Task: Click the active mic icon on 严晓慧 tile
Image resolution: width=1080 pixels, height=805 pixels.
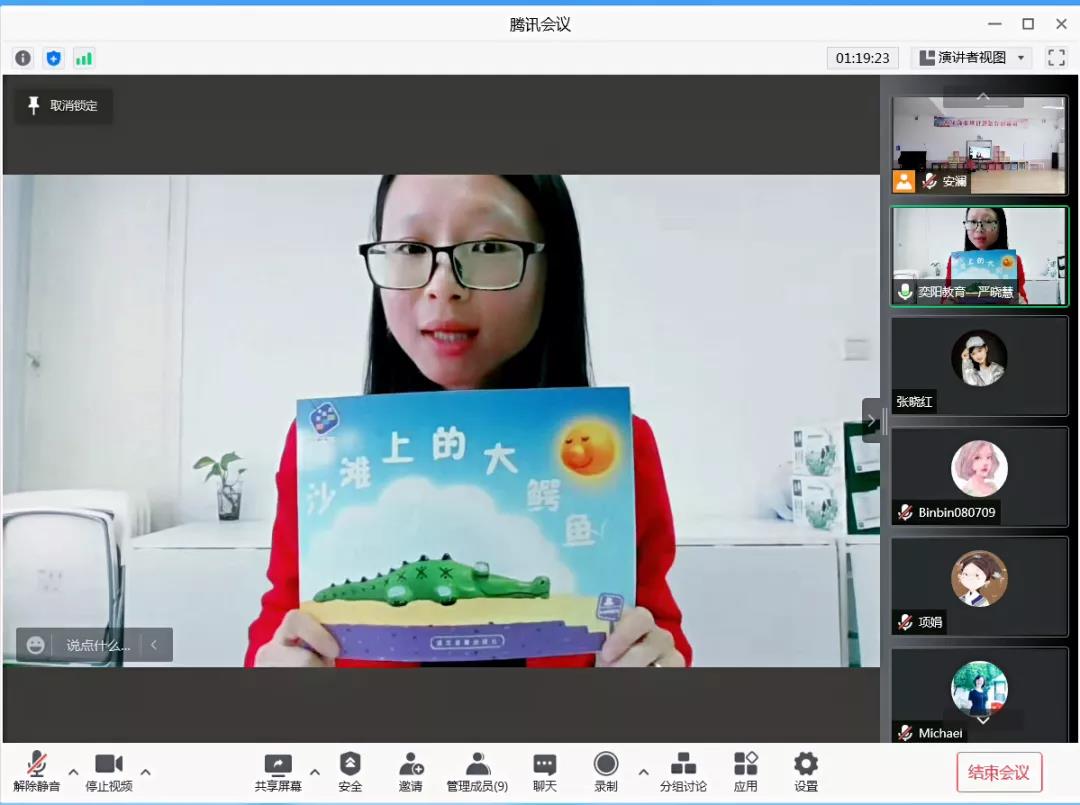Action: point(905,291)
